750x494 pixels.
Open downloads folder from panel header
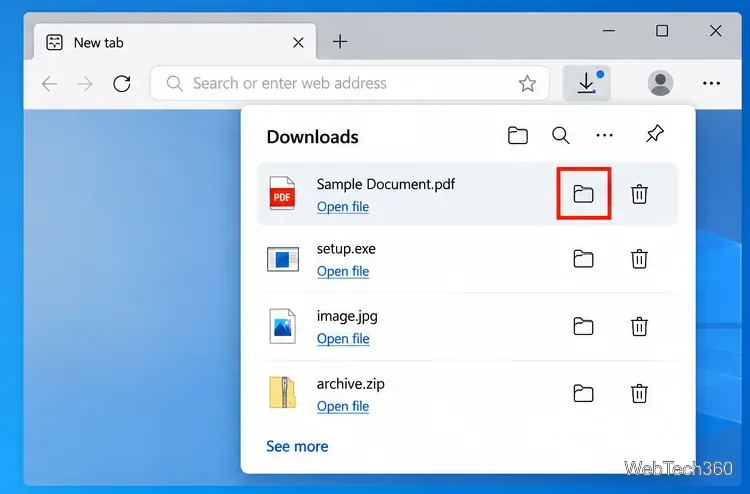[x=518, y=135]
